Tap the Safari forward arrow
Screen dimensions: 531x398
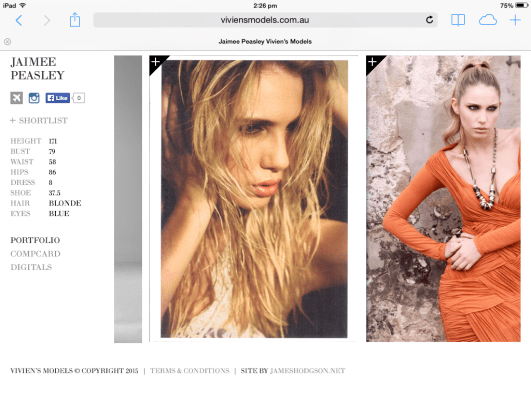pyautogui.click(x=47, y=20)
